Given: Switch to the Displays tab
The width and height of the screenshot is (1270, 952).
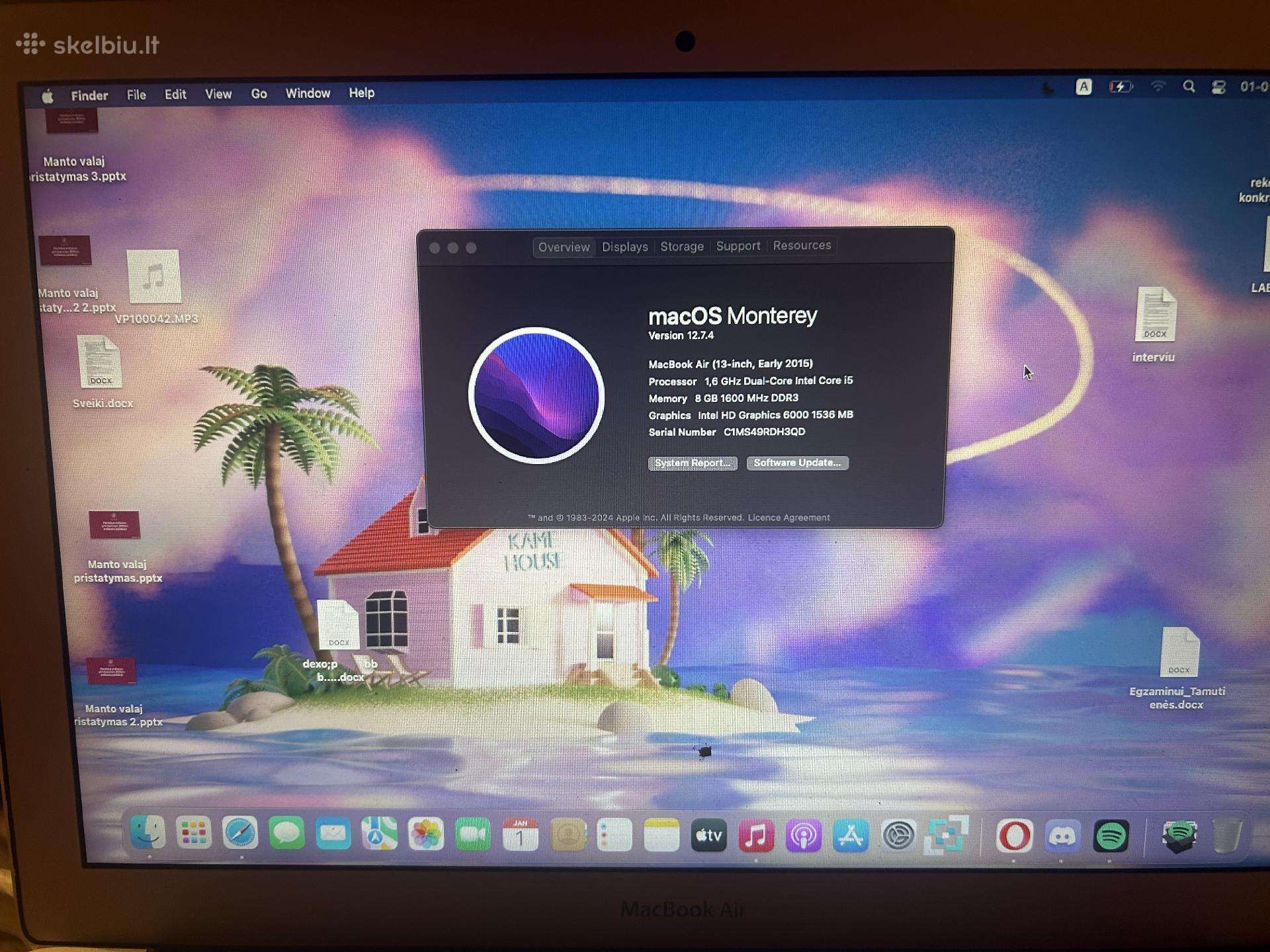Looking at the screenshot, I should pos(625,247).
